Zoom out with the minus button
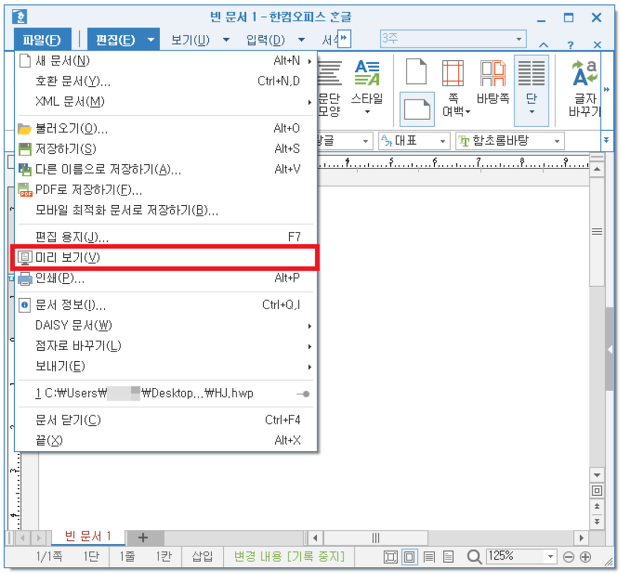 568,557
